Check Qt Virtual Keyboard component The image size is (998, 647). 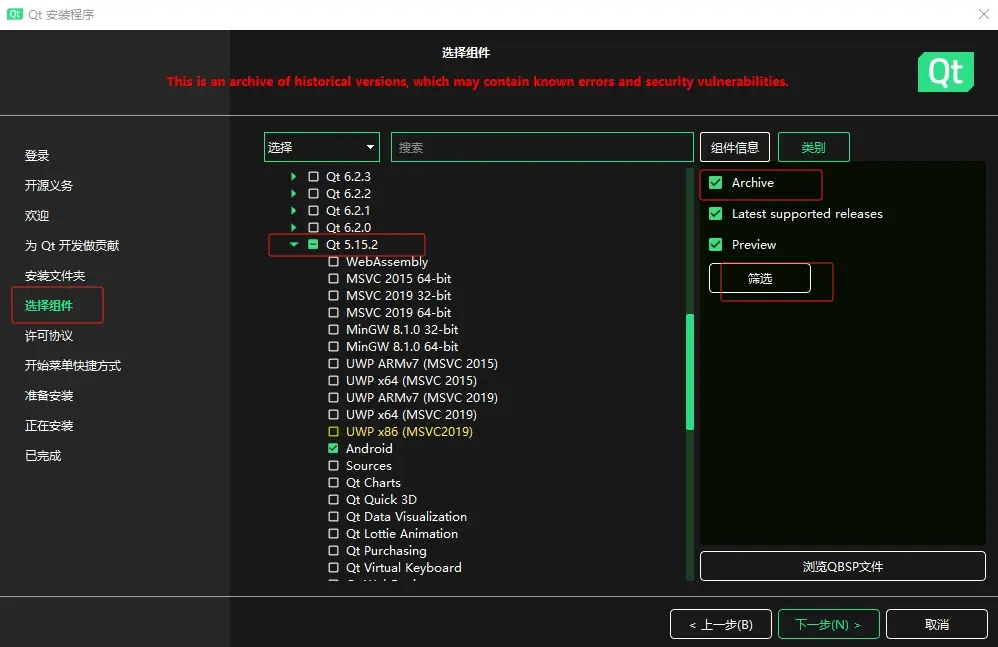click(333, 567)
